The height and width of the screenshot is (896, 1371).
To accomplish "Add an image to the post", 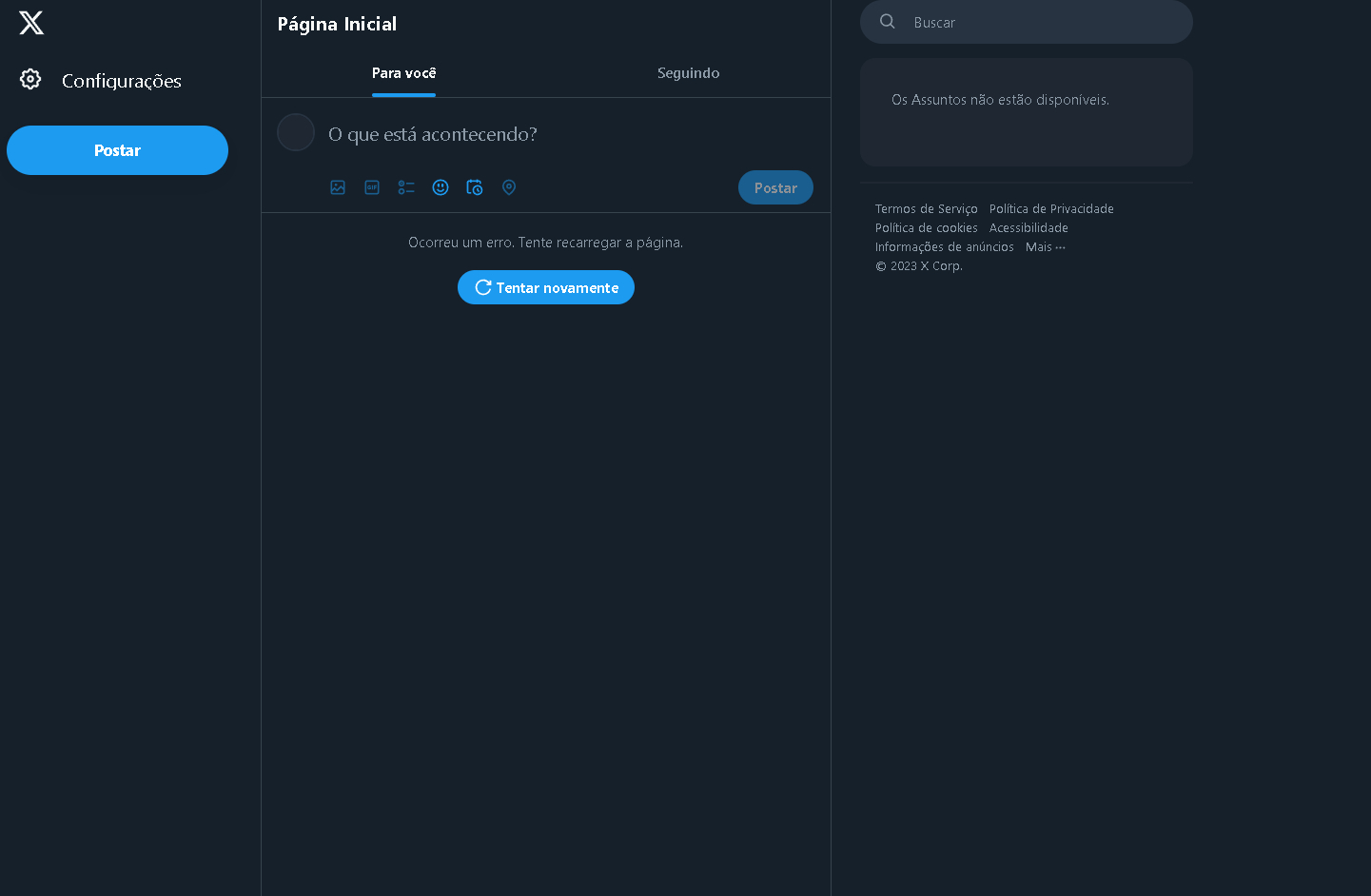I will point(338,187).
